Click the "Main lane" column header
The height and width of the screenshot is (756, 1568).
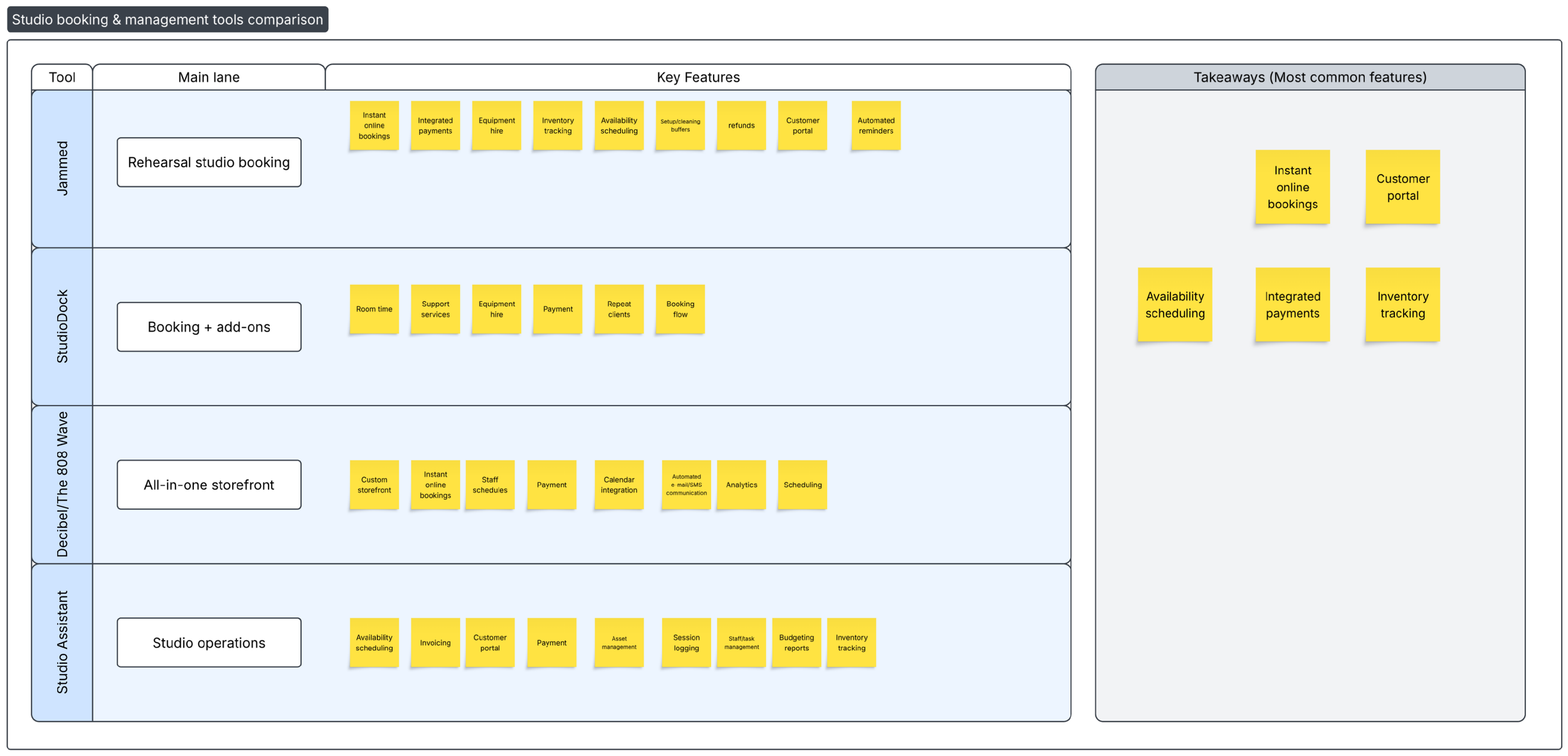209,77
